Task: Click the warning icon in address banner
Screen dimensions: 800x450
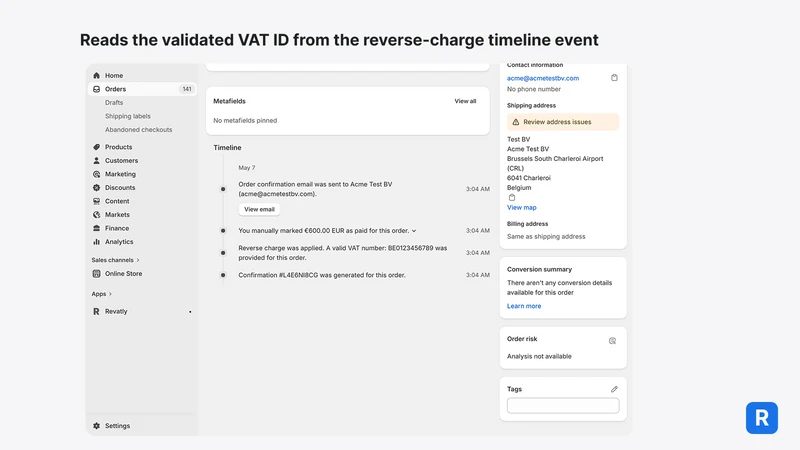Action: [x=515, y=122]
